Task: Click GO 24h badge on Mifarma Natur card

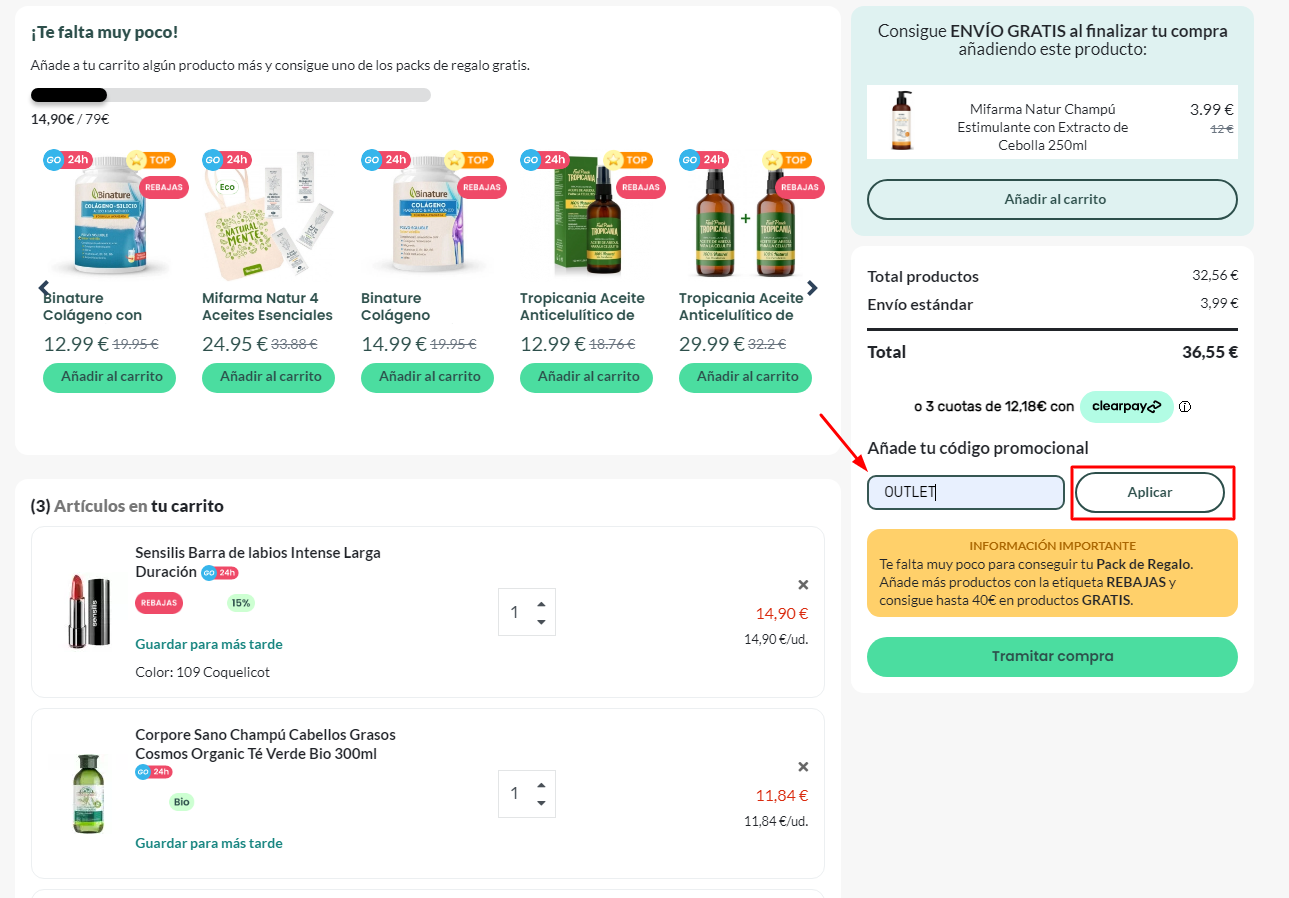Action: (226, 160)
